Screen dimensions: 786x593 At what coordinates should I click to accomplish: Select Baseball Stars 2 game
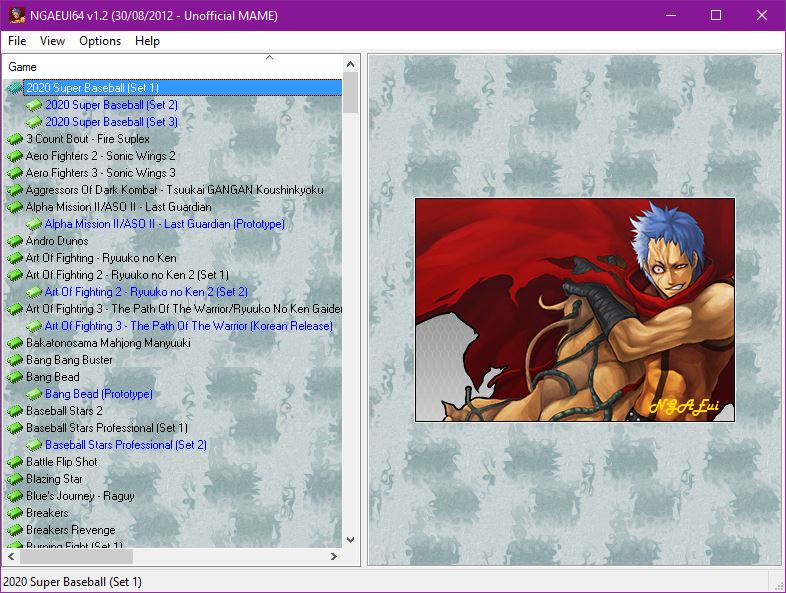[x=64, y=411]
